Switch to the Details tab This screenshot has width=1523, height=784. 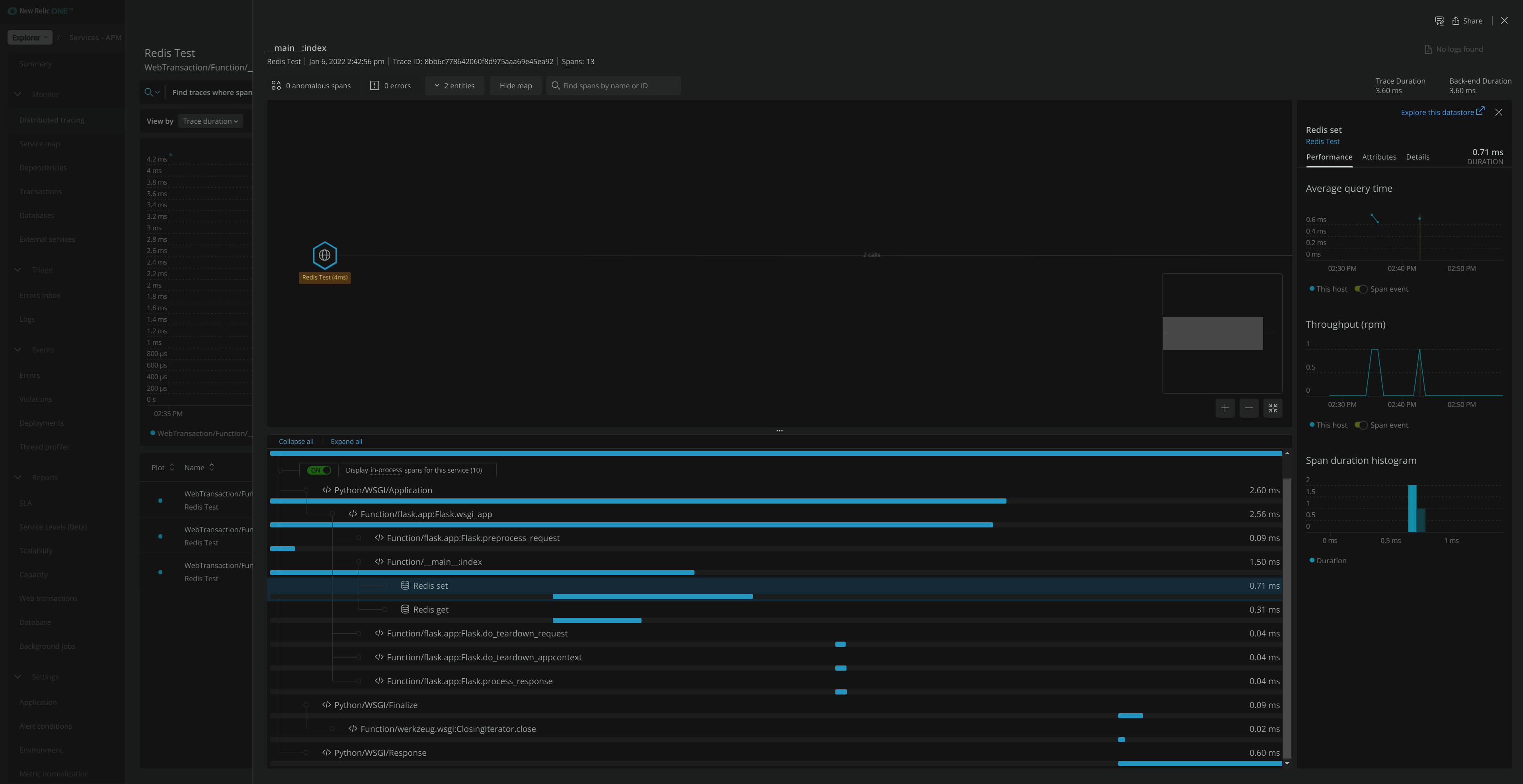point(1417,157)
